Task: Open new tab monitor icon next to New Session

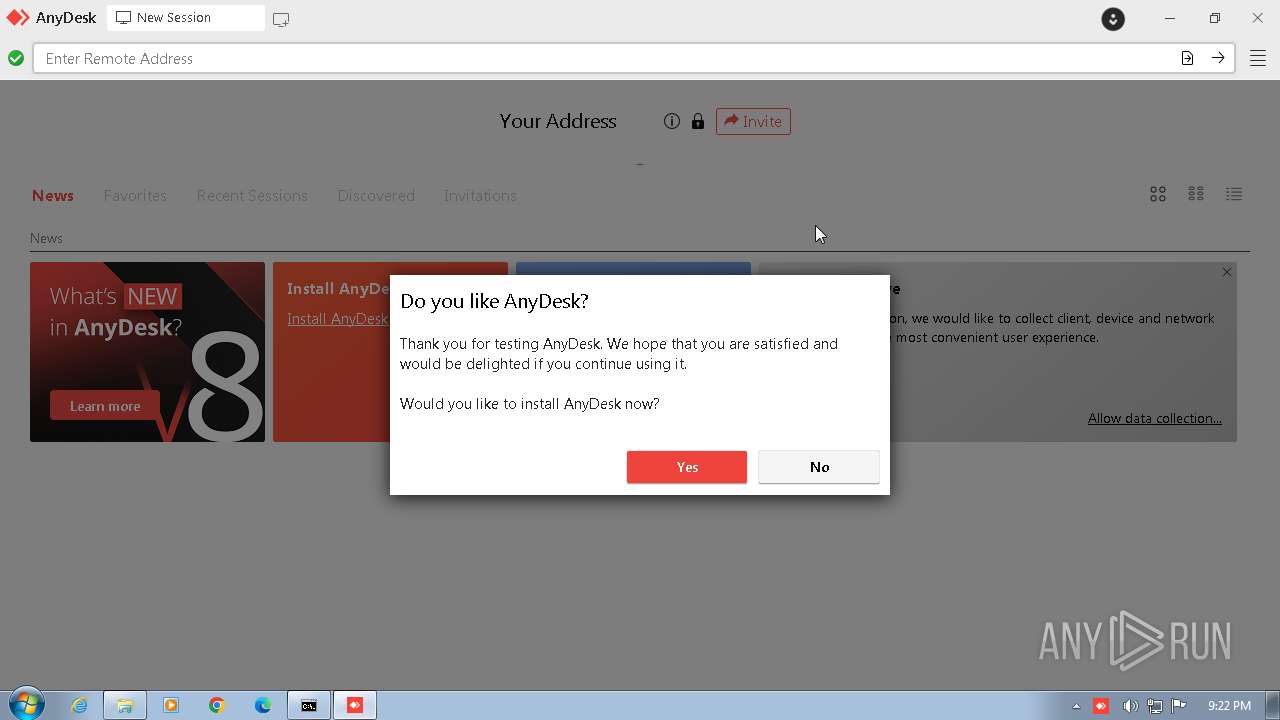Action: [281, 19]
